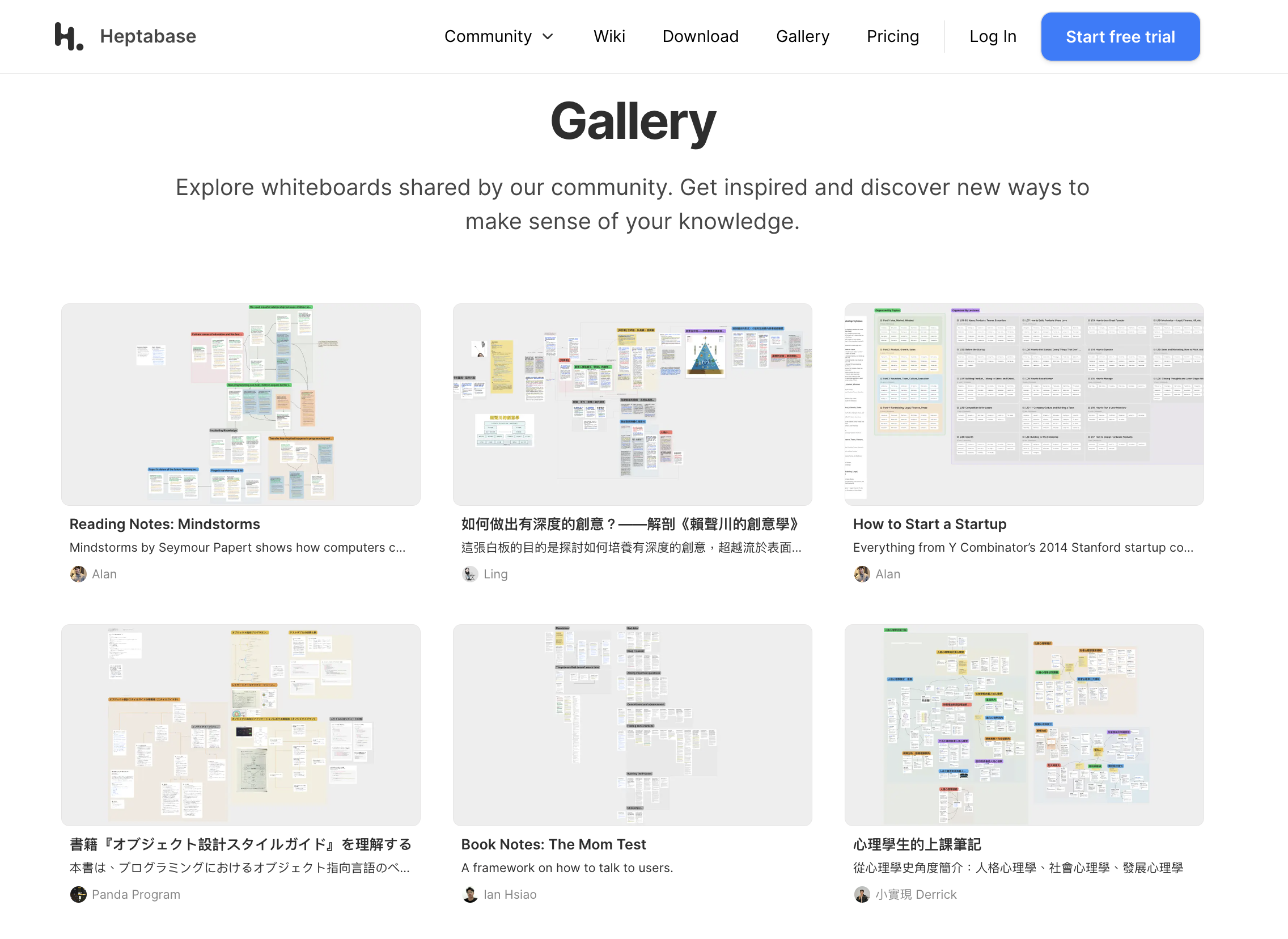Click Ian Hsiao's avatar icon

pyautogui.click(x=470, y=894)
